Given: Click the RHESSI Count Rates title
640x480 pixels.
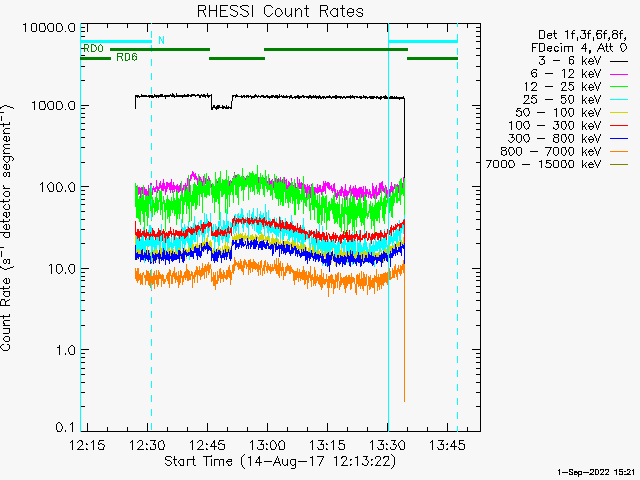Looking at the screenshot, I should [x=280, y=11].
